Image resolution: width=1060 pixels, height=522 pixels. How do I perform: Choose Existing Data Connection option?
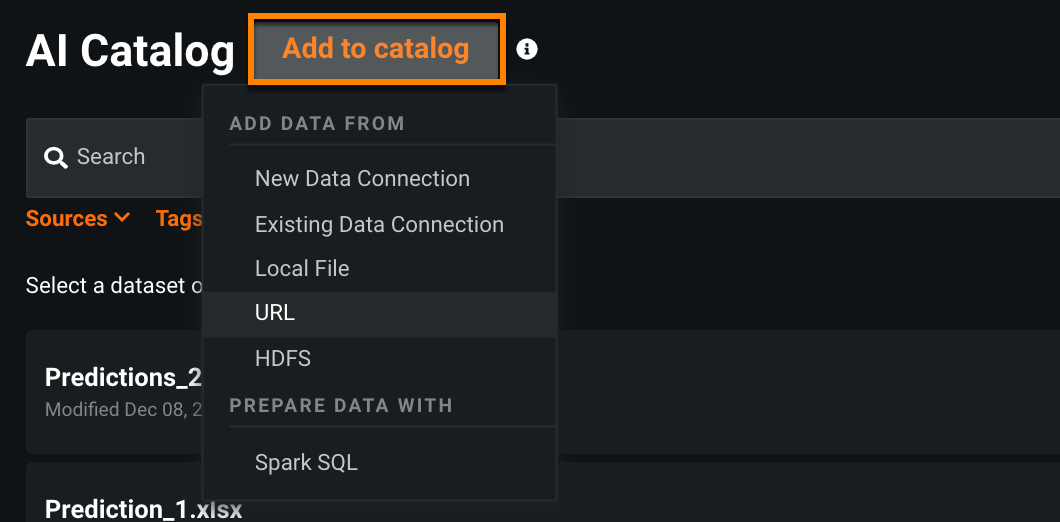[x=379, y=225]
